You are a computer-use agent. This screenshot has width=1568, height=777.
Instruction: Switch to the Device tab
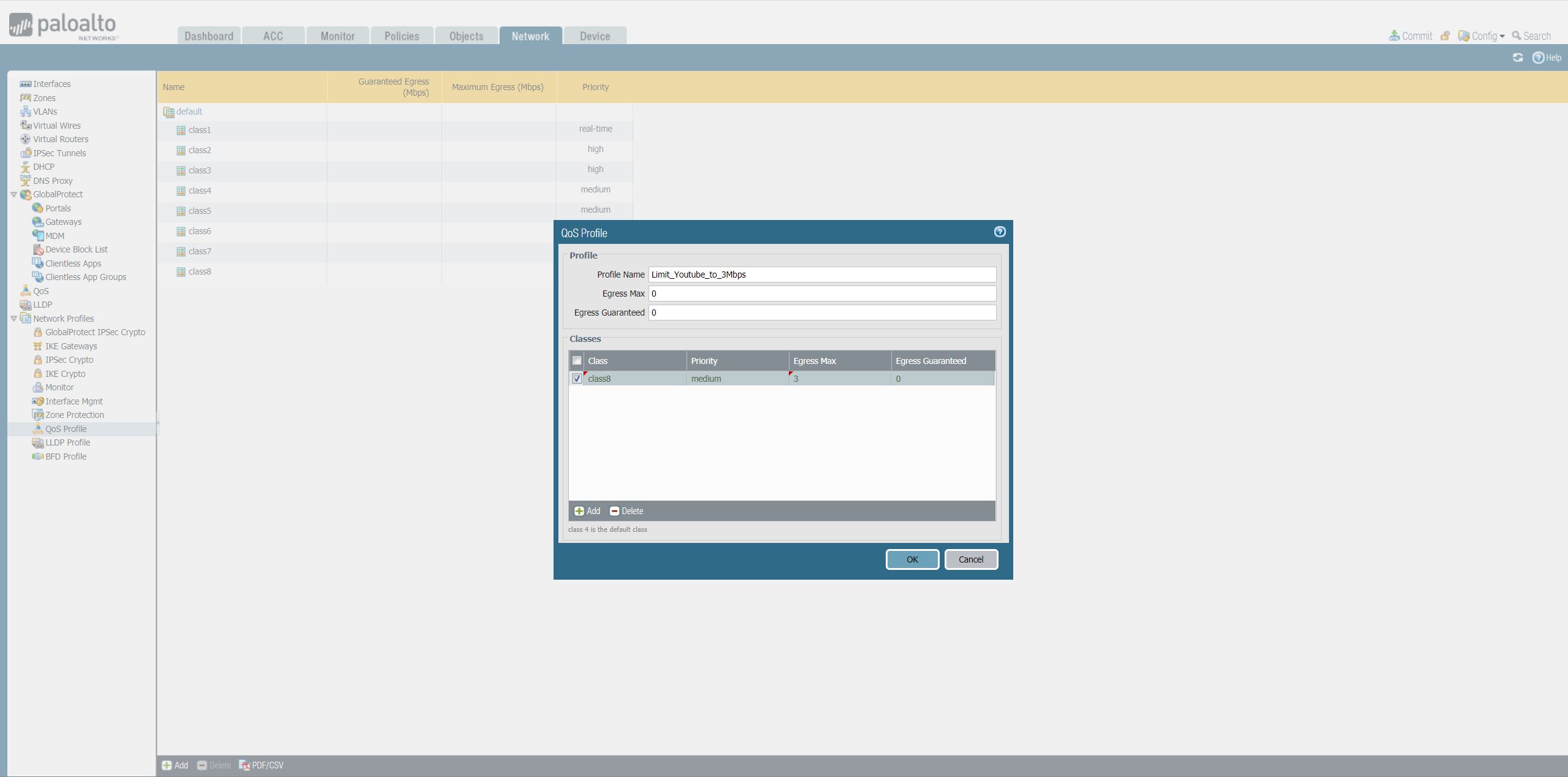tap(595, 36)
